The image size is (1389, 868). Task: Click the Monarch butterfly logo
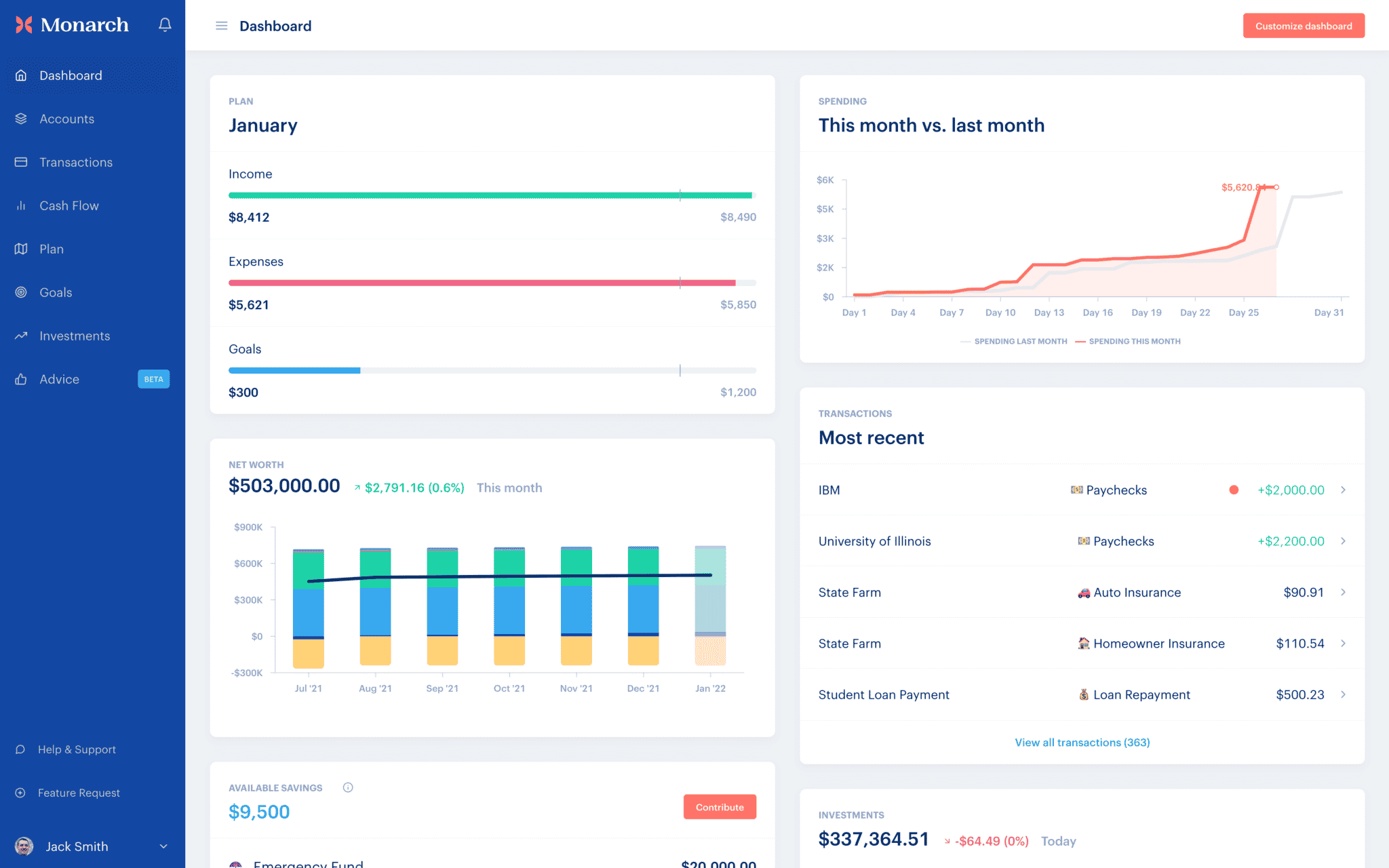click(x=22, y=24)
